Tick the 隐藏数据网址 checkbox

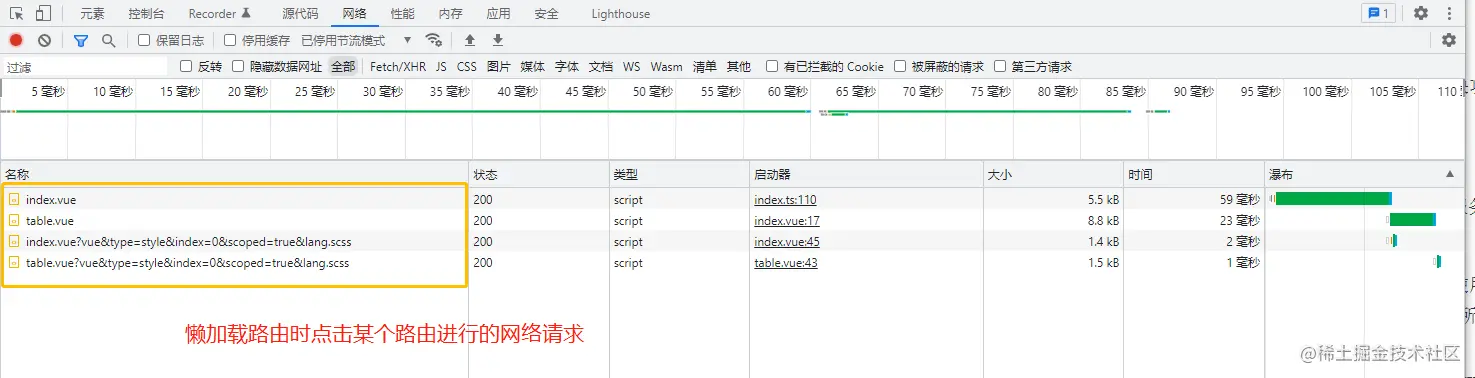pyautogui.click(x=238, y=66)
